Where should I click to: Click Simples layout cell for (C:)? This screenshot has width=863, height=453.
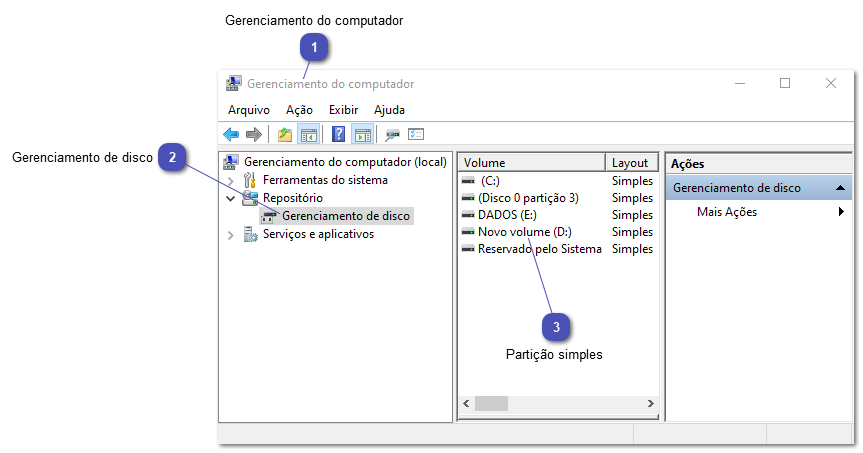click(x=632, y=181)
